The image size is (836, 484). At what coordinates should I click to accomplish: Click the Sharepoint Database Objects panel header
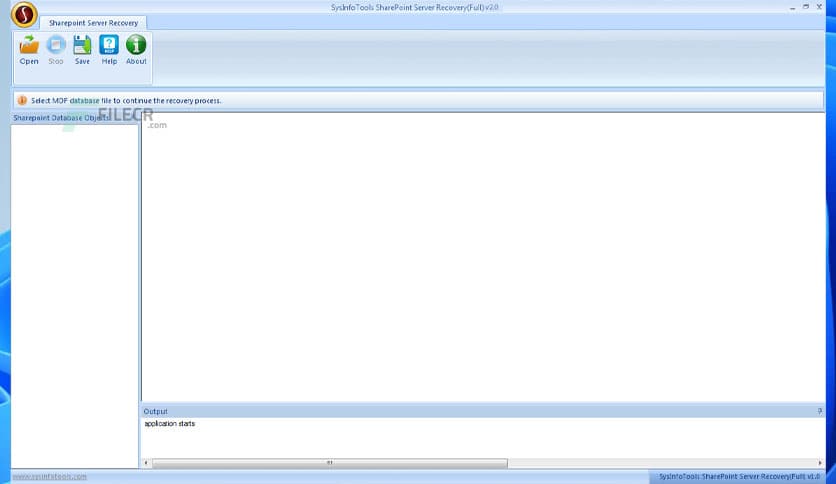pos(75,118)
